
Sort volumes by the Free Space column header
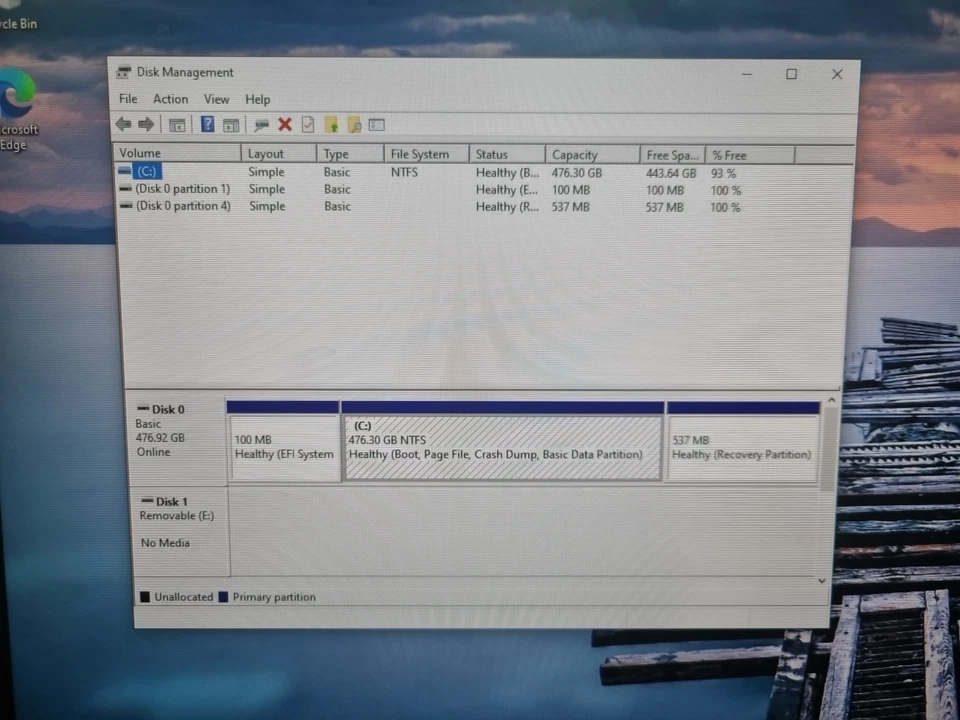[x=670, y=154]
